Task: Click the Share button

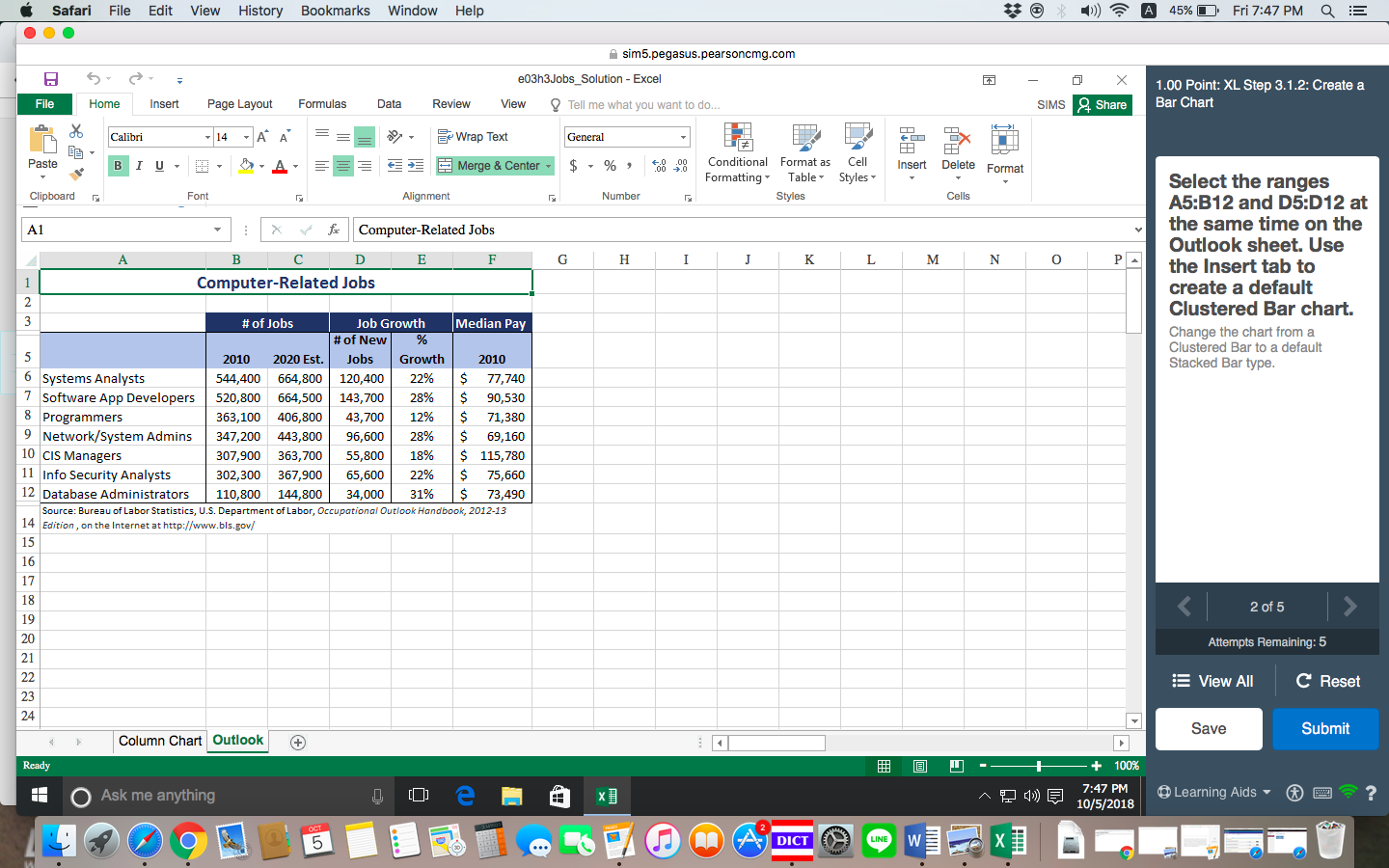Action: 1103,104
